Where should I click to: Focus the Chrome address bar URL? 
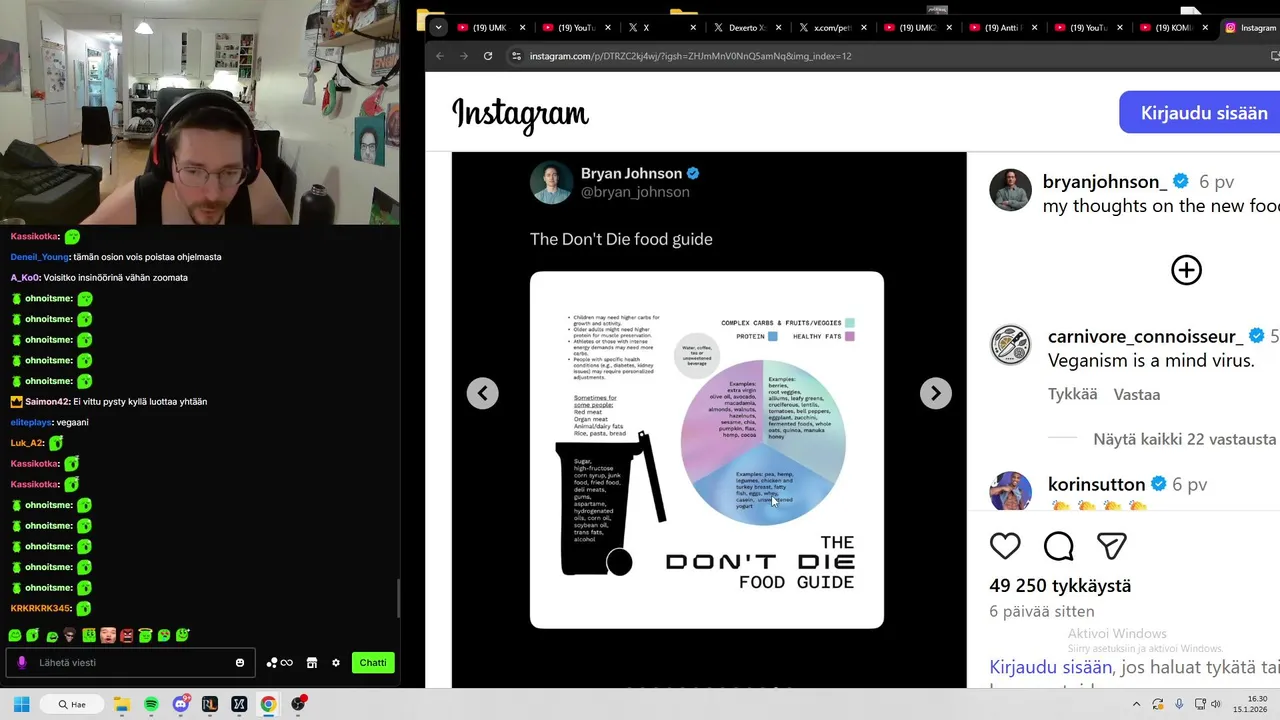coord(690,56)
